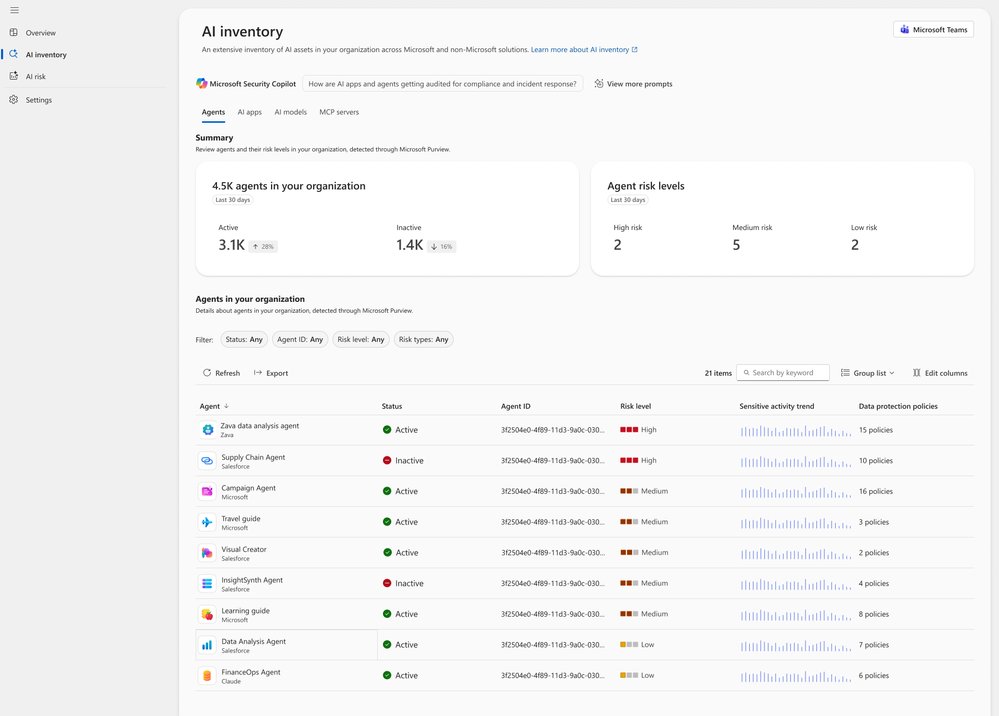Click the View more prompts button
Viewport: 999px width, 716px height.
(x=633, y=83)
